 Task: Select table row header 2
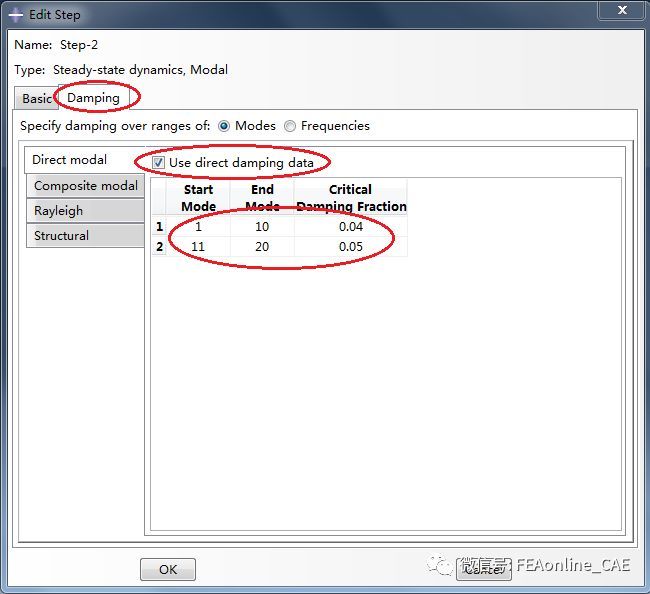(158, 246)
